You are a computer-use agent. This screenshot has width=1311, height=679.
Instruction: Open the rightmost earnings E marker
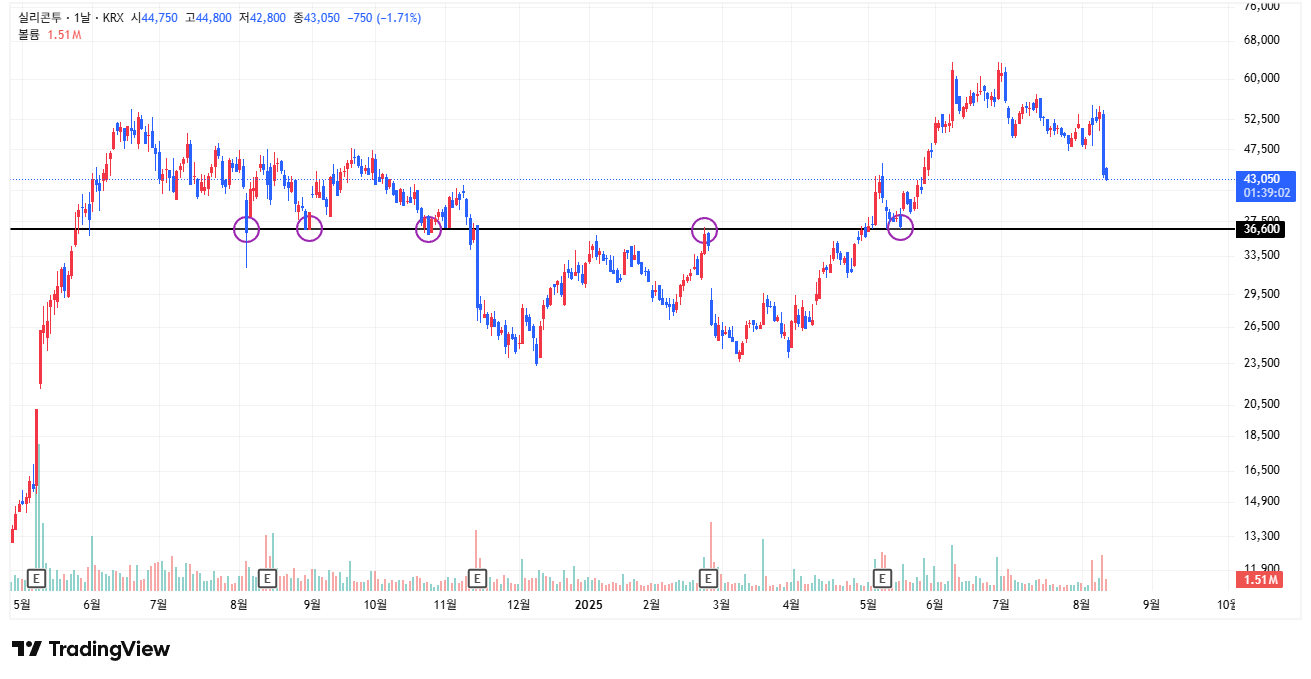pyautogui.click(x=882, y=578)
